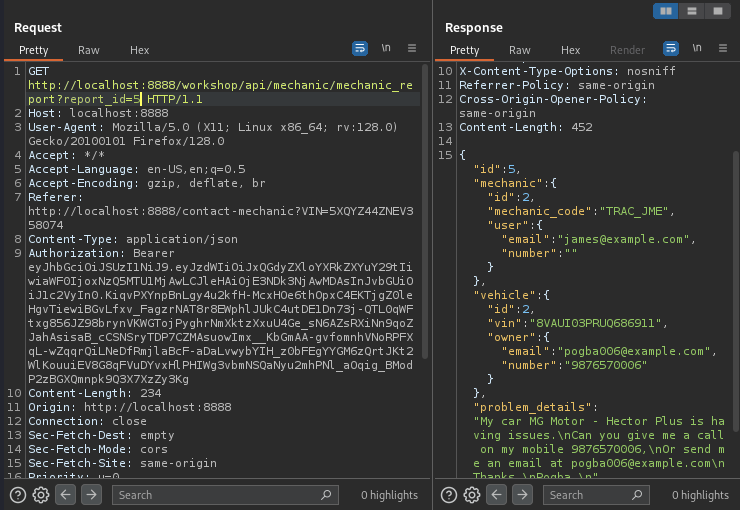The width and height of the screenshot is (740, 510).
Task: Open Request panel options menu
Action: [x=412, y=48]
